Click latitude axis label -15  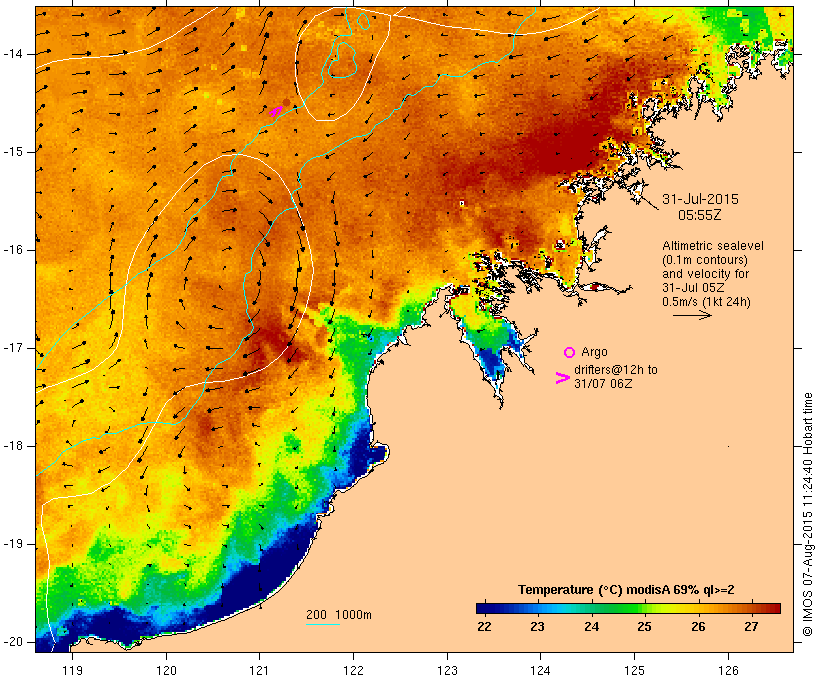(x=13, y=152)
